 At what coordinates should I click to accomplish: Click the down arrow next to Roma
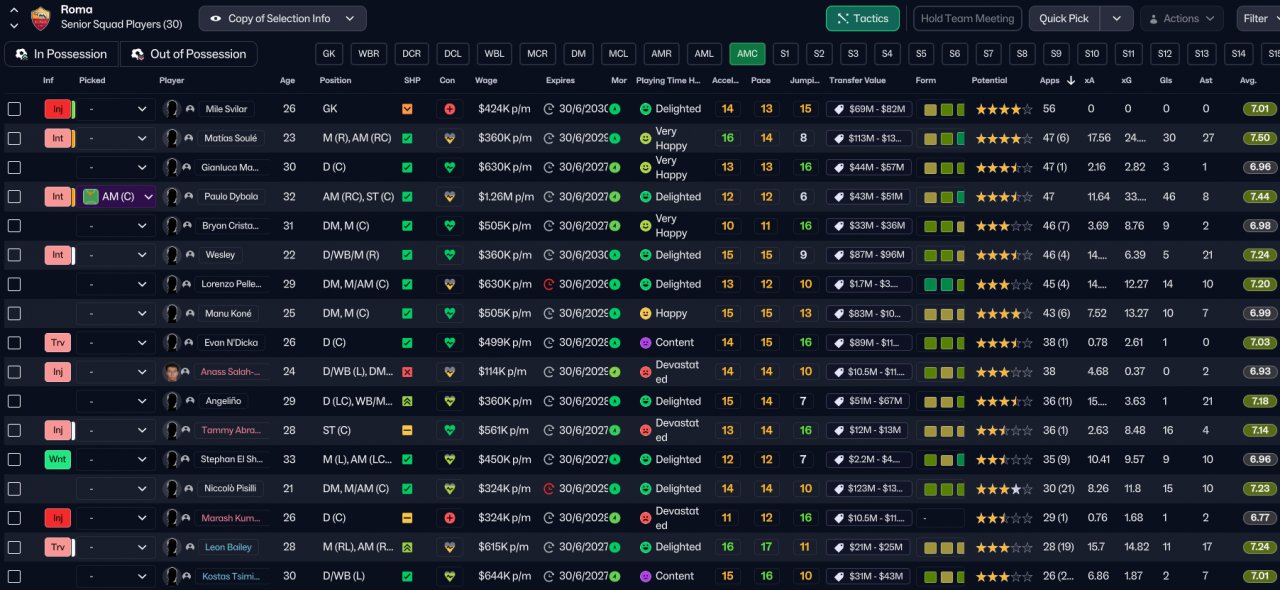(14, 25)
